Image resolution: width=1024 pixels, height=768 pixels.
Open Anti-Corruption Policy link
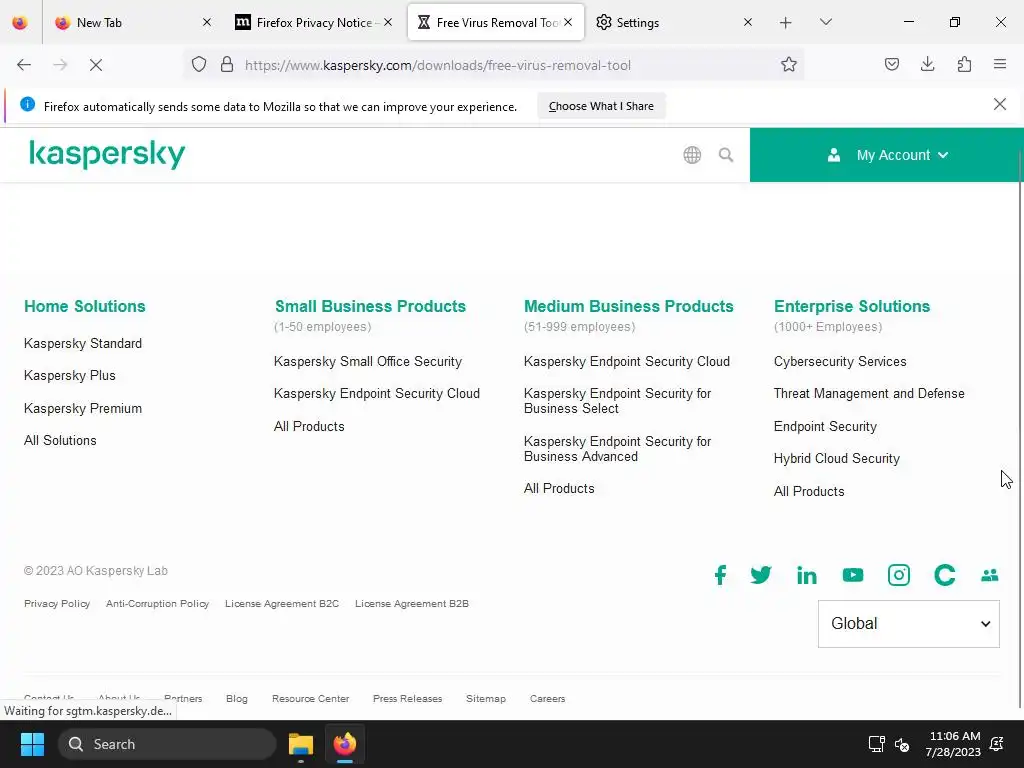[157, 603]
